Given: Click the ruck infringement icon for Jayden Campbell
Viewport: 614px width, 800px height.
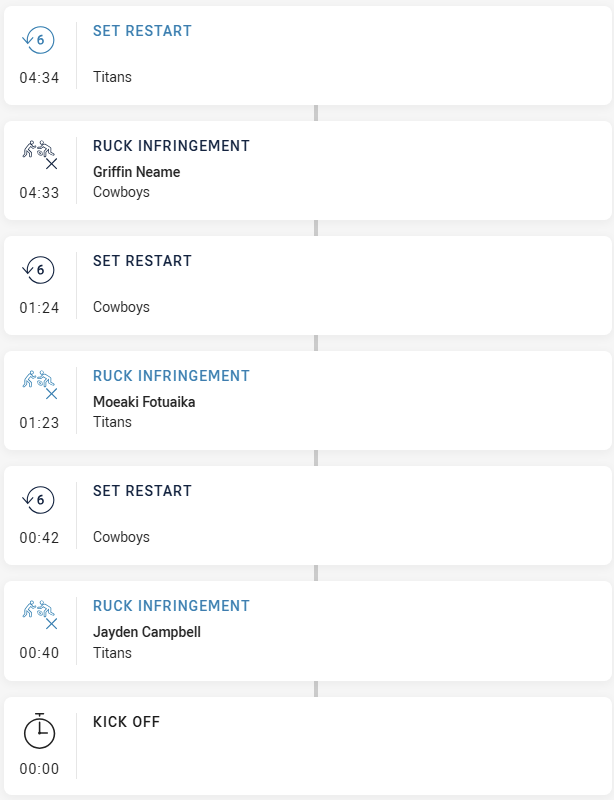Looking at the screenshot, I should [x=40, y=615].
